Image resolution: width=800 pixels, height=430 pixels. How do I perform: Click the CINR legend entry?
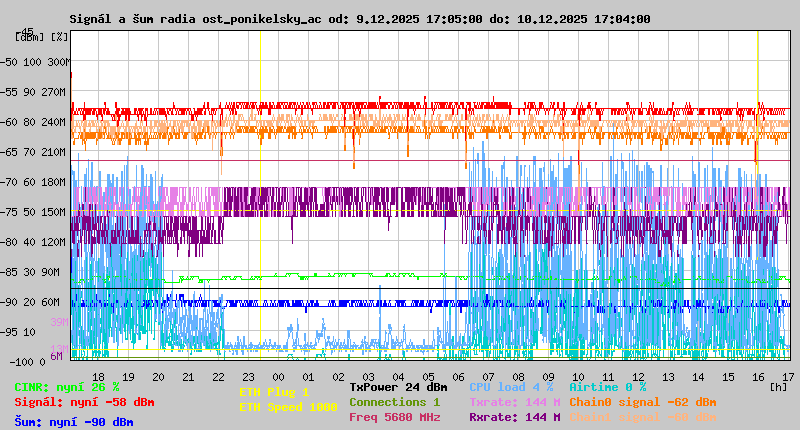(67, 387)
